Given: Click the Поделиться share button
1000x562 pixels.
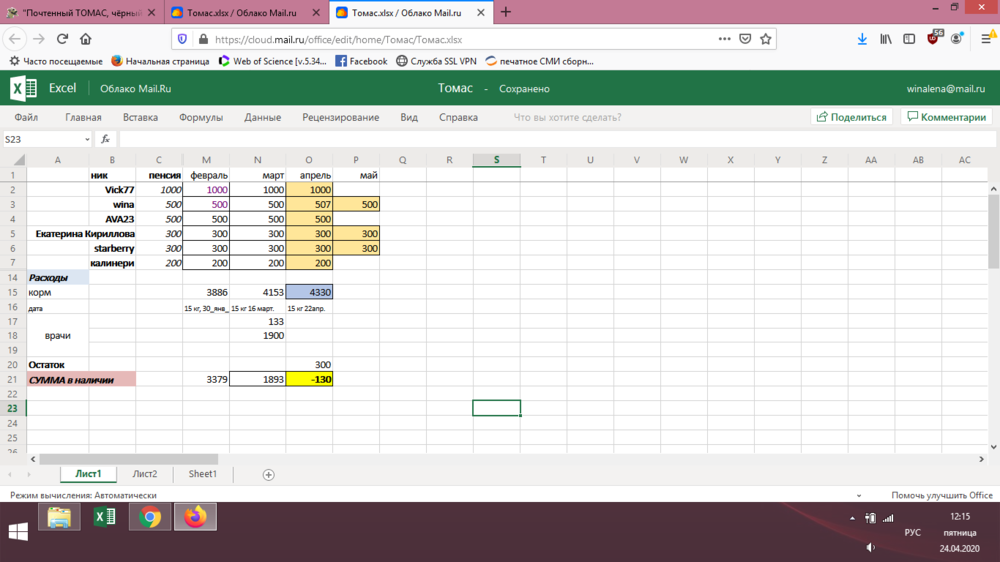Looking at the screenshot, I should [x=851, y=117].
